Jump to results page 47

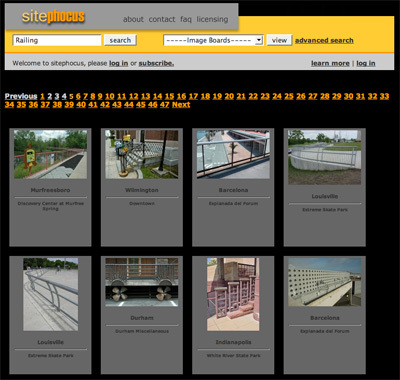click(x=165, y=105)
